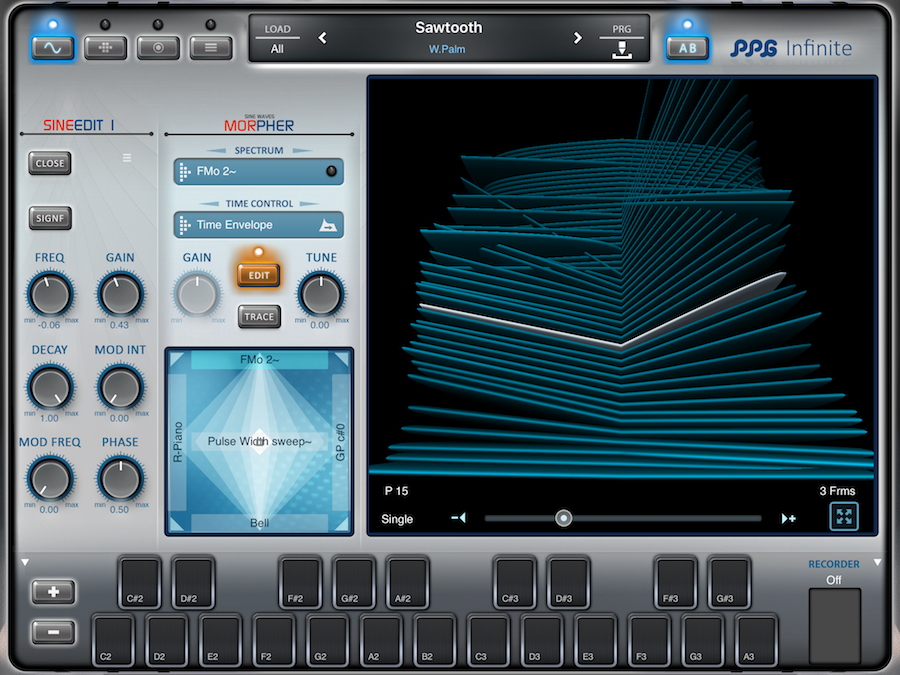Screen dimensions: 900x675
Task: Select Bell at morph pad bottom
Action: pyautogui.click(x=259, y=523)
